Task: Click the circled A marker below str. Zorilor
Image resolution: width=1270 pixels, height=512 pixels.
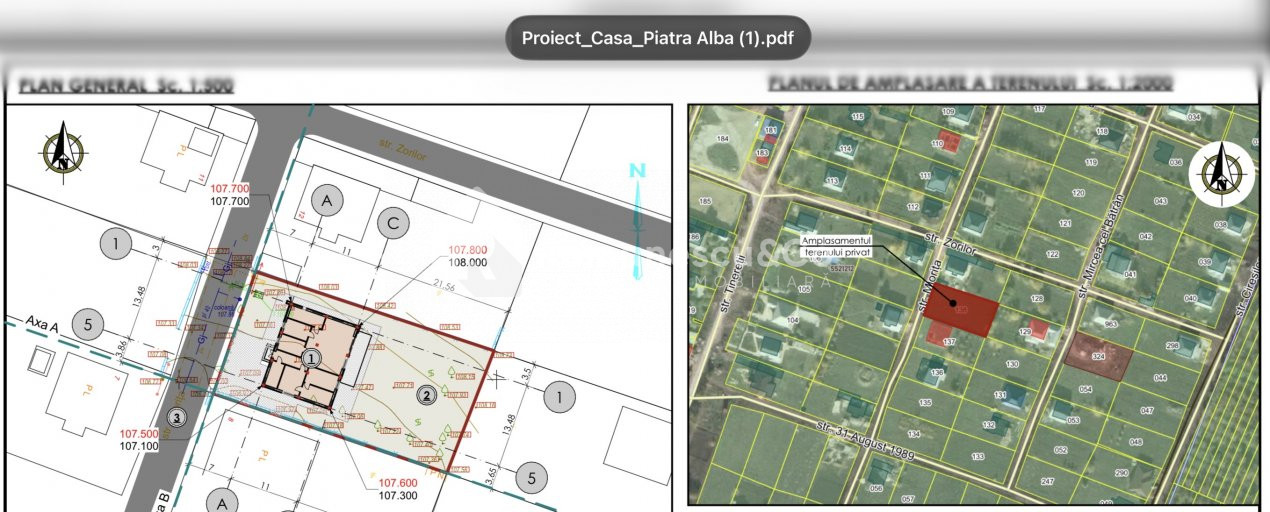Action: (x=326, y=201)
